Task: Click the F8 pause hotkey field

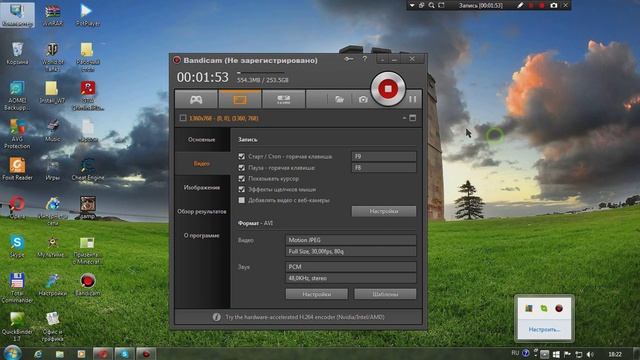Action: (384, 167)
